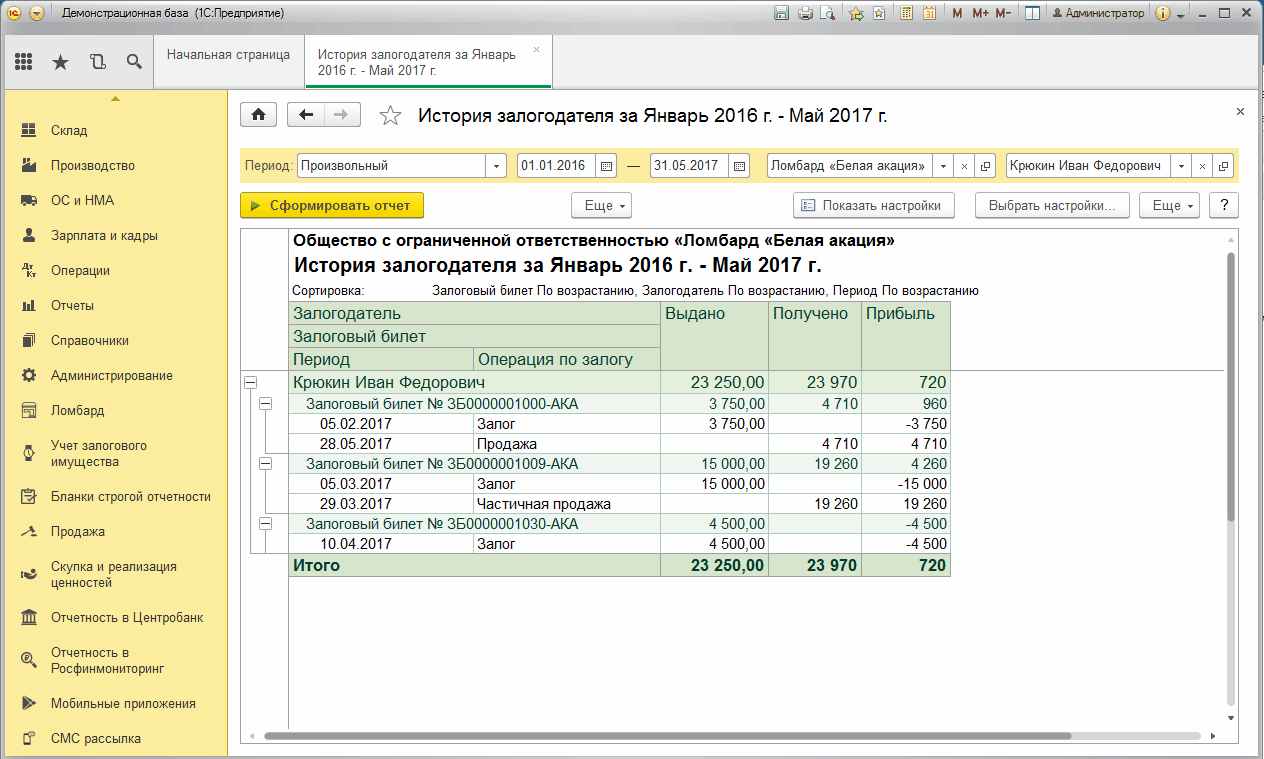
Task: Click the Home button on report toolbar
Action: point(259,115)
